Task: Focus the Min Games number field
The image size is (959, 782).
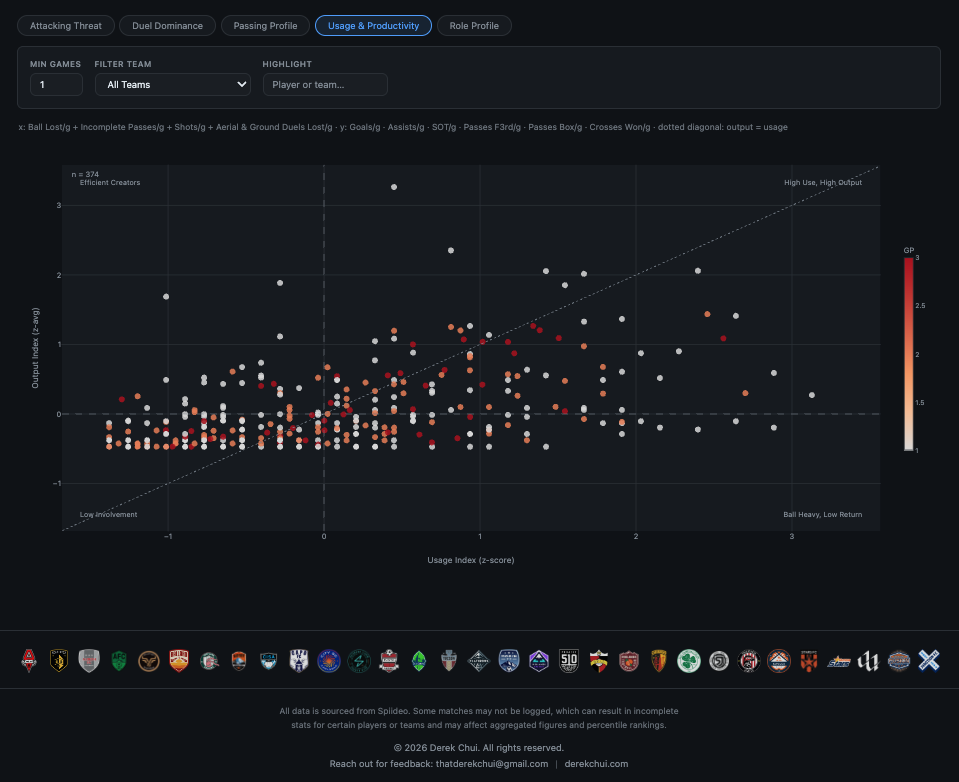Action: coord(56,84)
